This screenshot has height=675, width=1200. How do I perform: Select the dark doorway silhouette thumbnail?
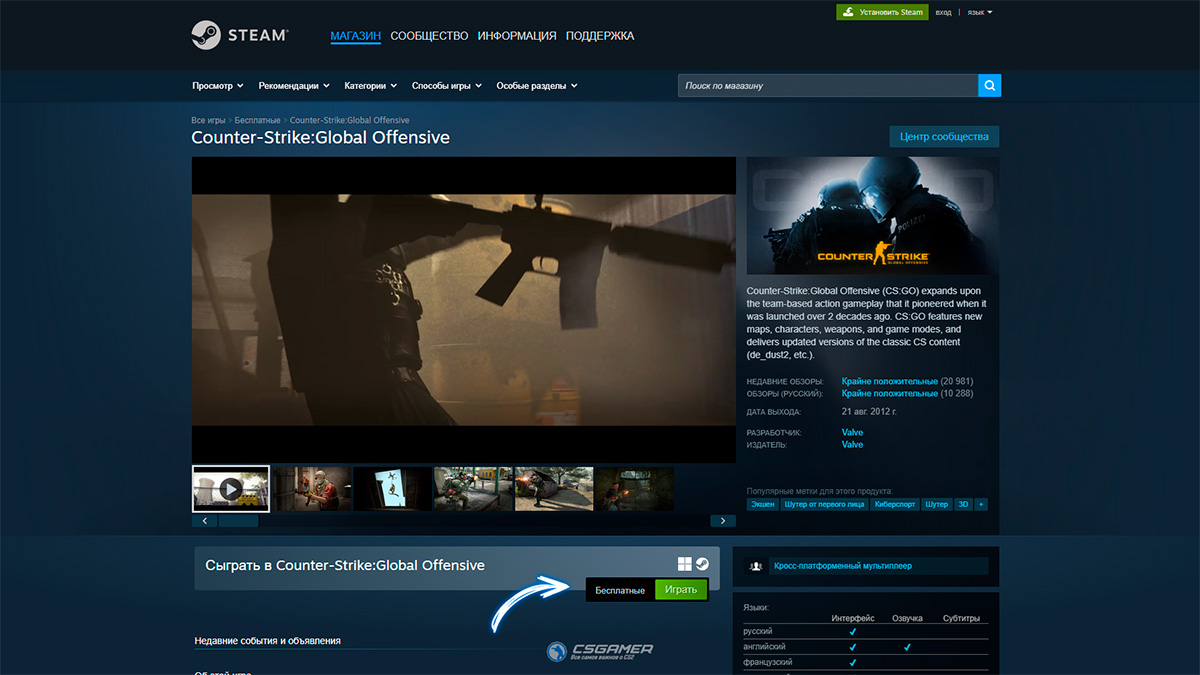pyautogui.click(x=393, y=489)
